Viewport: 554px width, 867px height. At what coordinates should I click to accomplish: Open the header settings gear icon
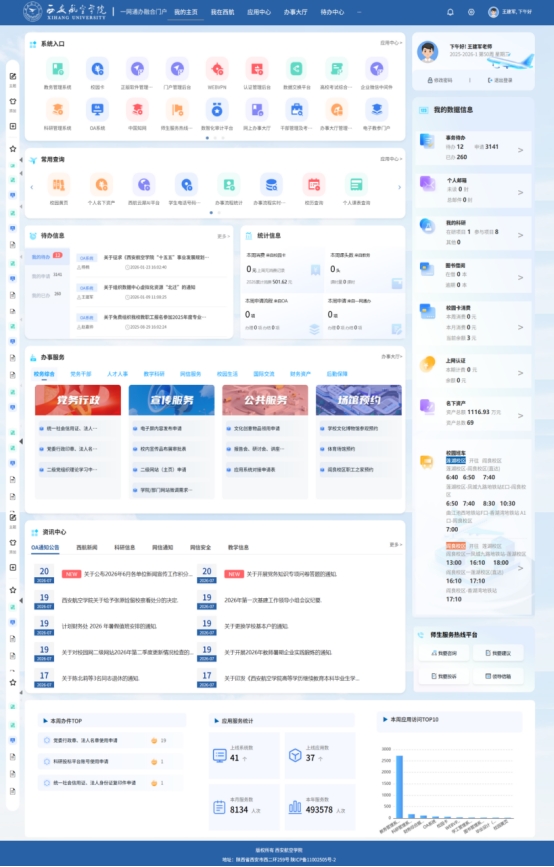pos(471,12)
